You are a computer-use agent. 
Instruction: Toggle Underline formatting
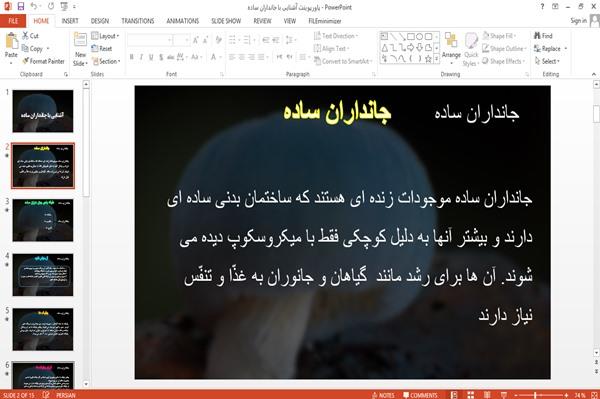[151, 57]
